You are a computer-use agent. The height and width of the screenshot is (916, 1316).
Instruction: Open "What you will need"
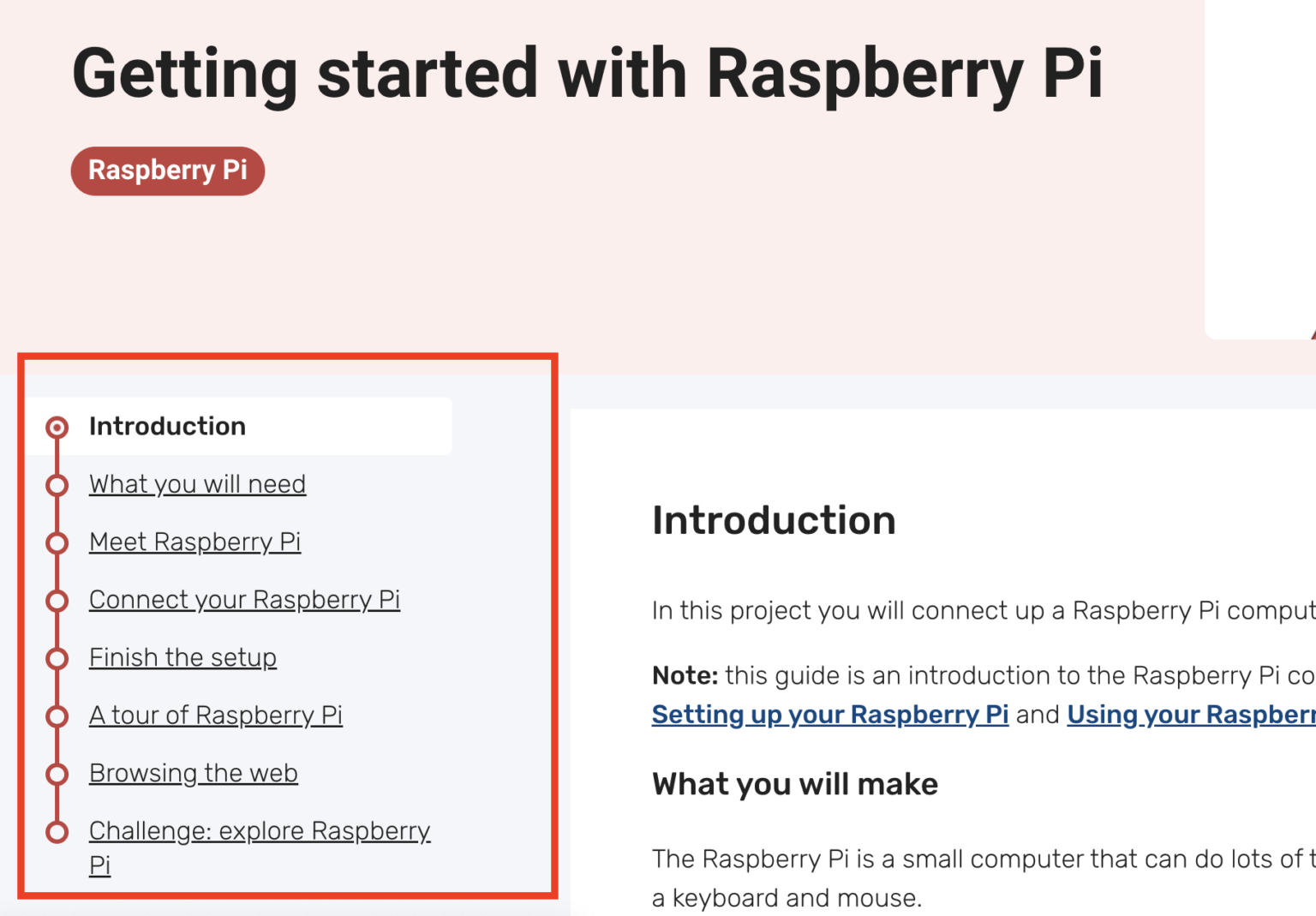point(197,485)
